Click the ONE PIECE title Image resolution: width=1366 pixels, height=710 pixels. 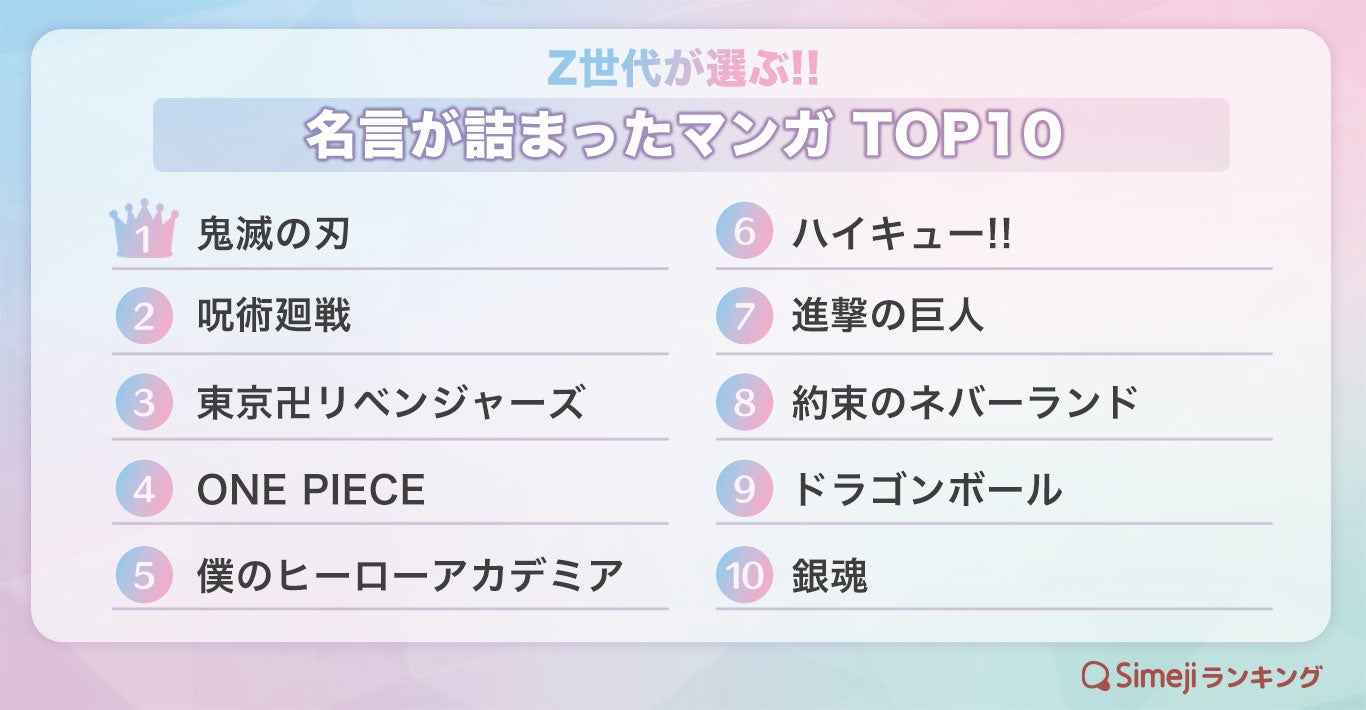pyautogui.click(x=311, y=490)
